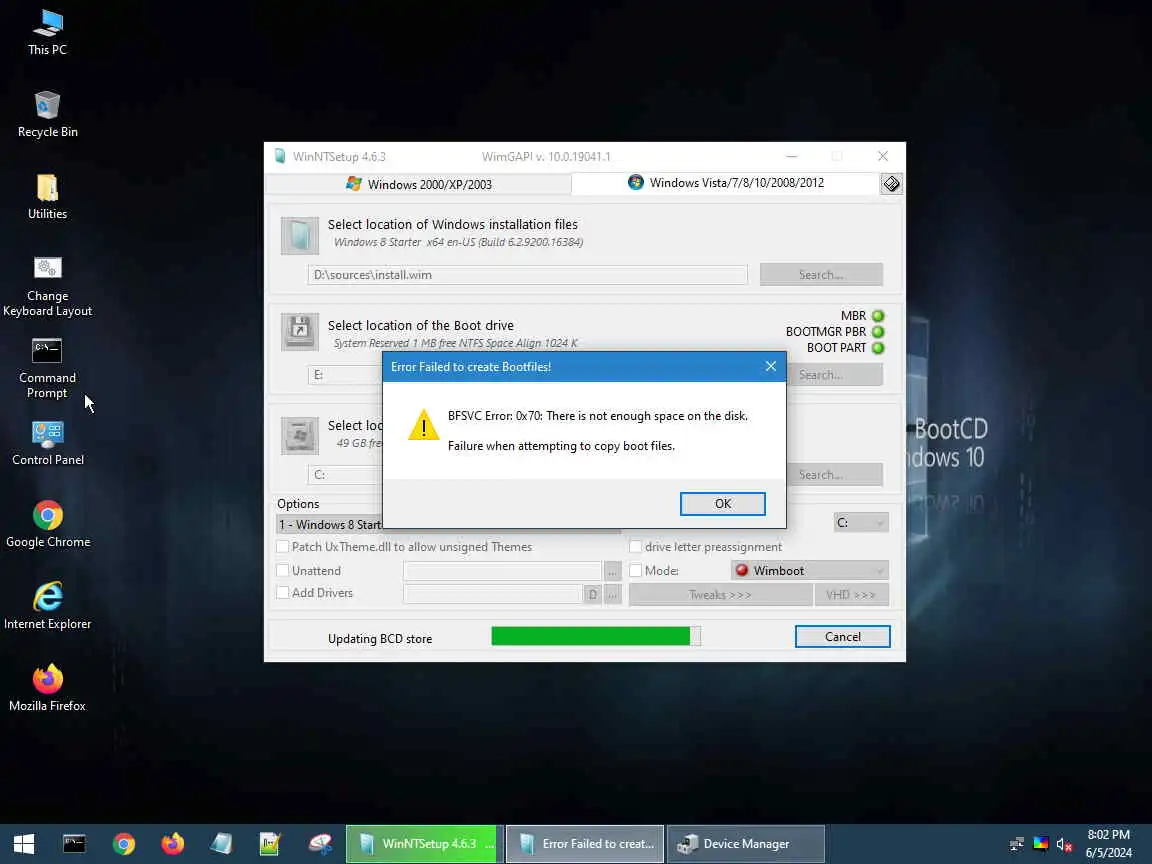
Task: Switch to Error Failed to creat... taskbar window
Action: coord(585,844)
